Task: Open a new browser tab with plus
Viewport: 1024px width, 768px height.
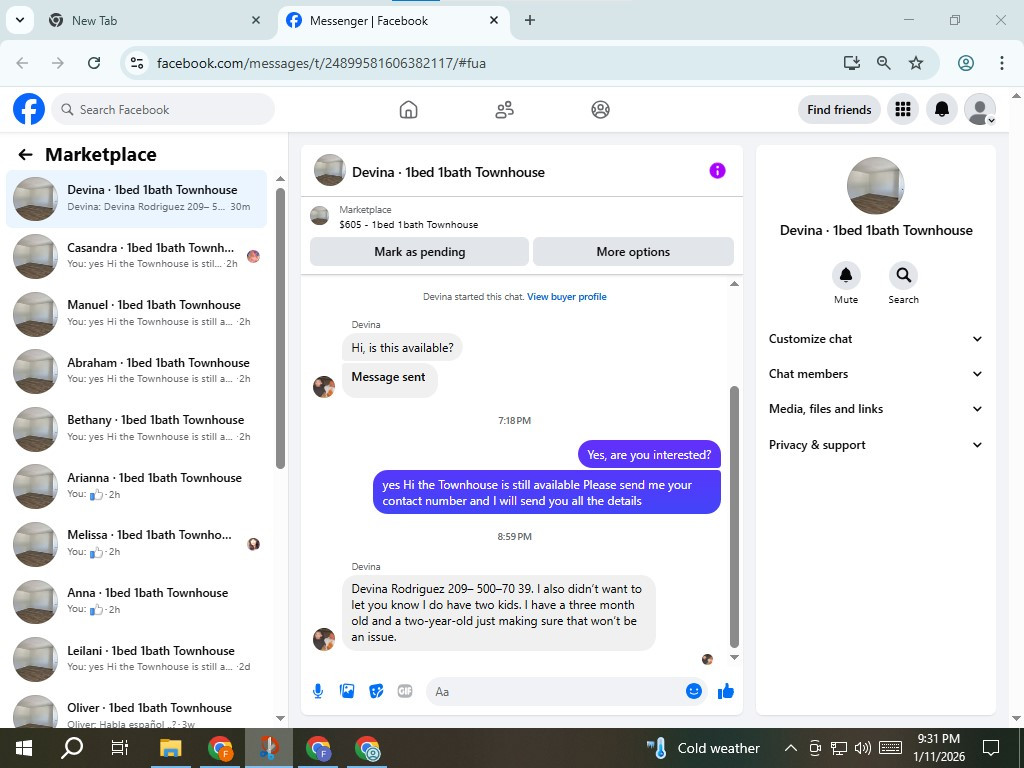Action: point(530,20)
